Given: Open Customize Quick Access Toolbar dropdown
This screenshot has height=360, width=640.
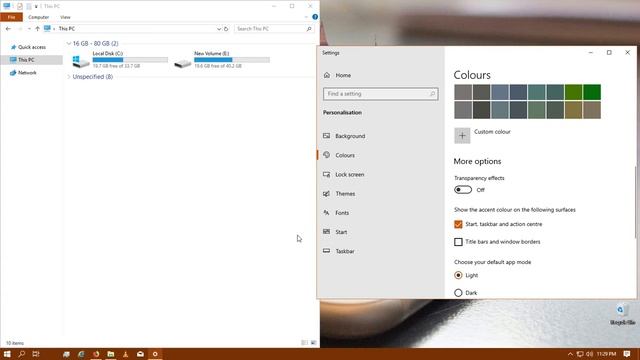Looking at the screenshot, I should tap(36, 7).
